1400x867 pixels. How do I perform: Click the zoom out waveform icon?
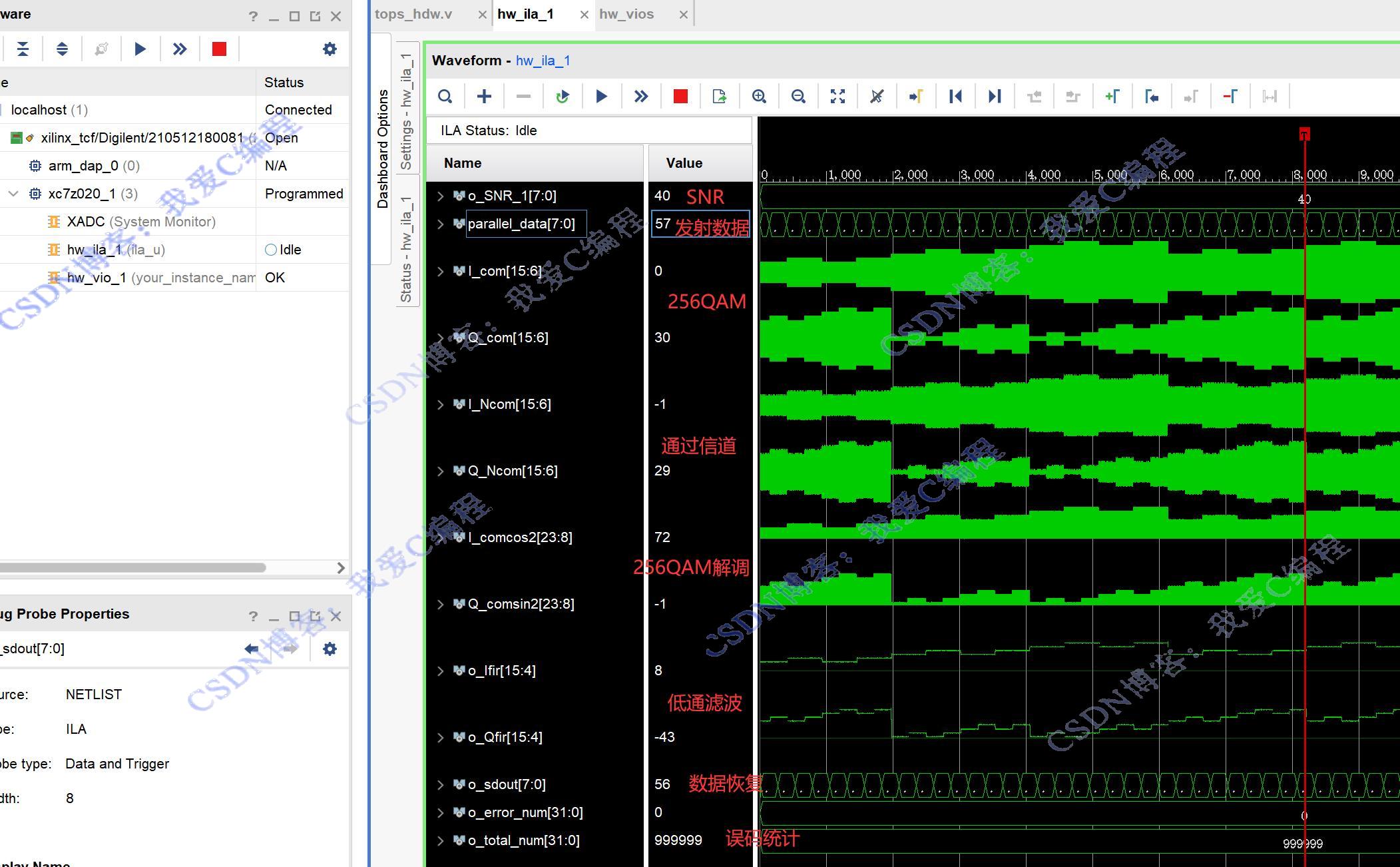[799, 96]
